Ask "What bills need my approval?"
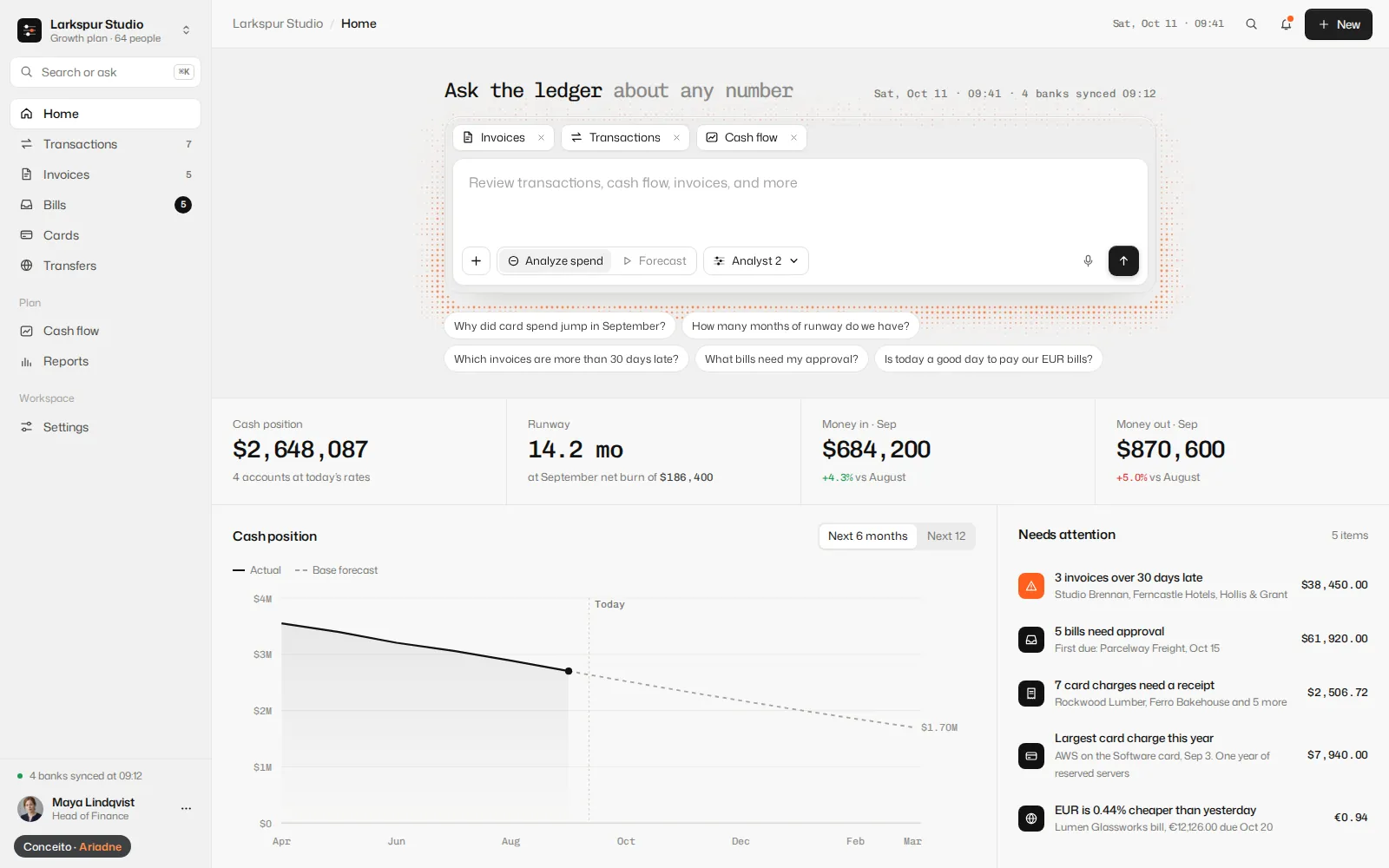 coord(781,359)
